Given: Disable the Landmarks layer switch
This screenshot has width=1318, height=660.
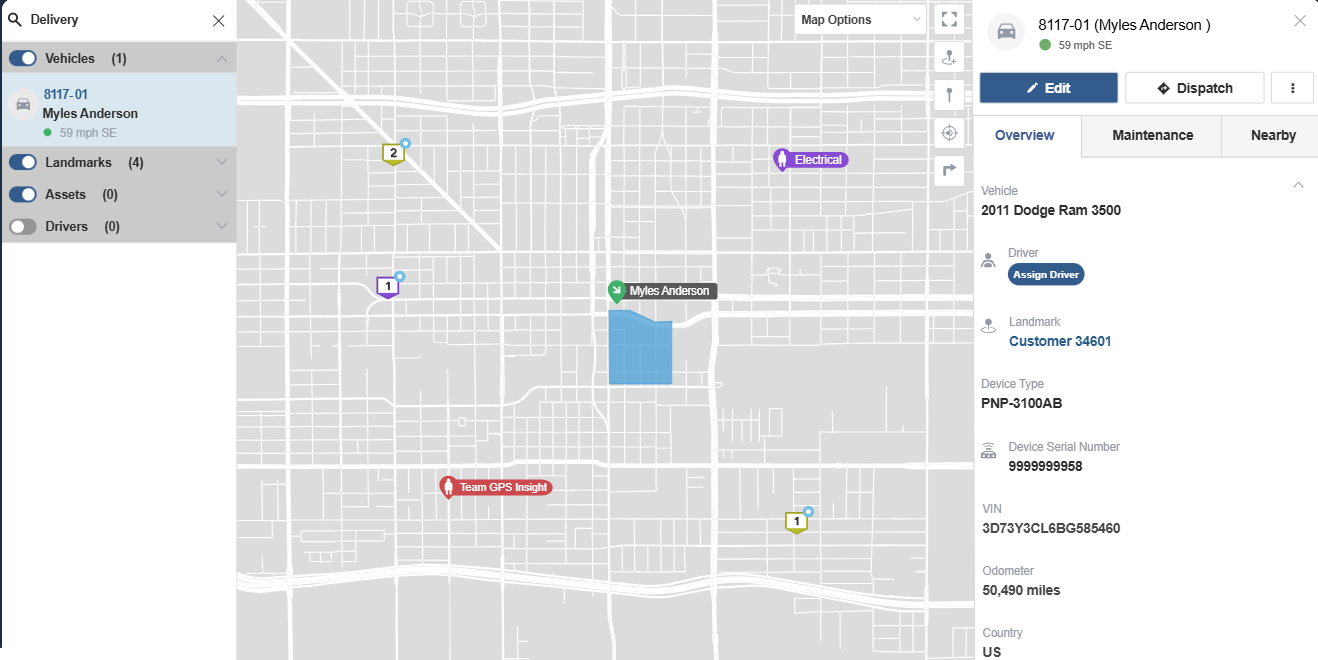Looking at the screenshot, I should pos(22,162).
